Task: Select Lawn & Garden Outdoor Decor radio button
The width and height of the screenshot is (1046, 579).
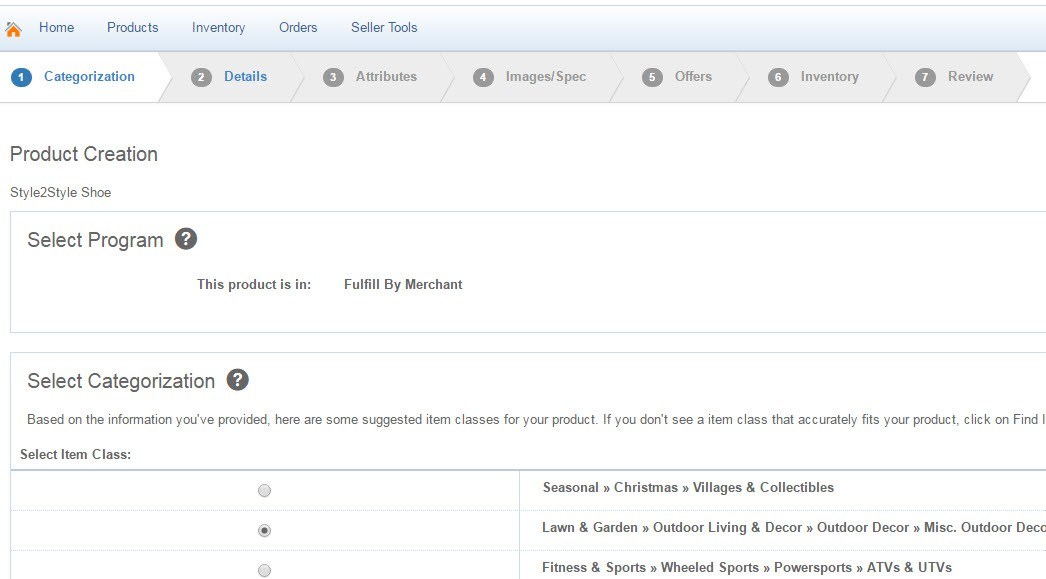Action: [264, 530]
